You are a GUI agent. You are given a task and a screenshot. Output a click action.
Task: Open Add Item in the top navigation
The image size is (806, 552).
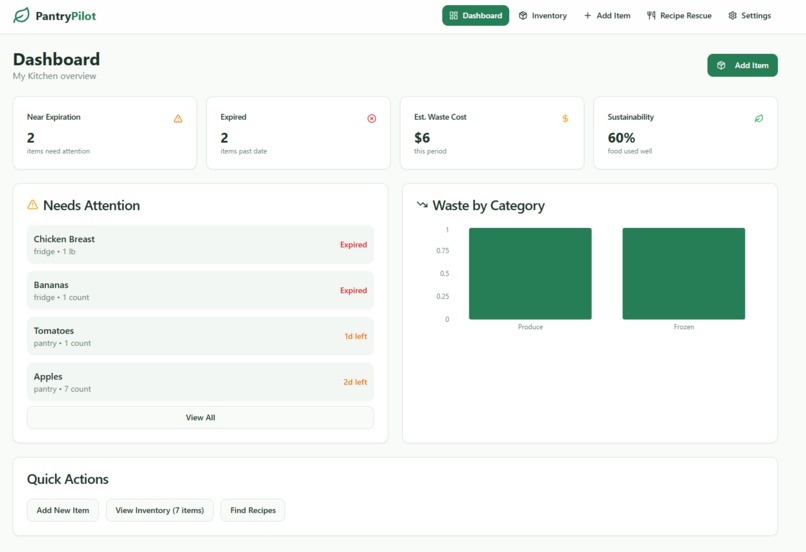tap(607, 15)
